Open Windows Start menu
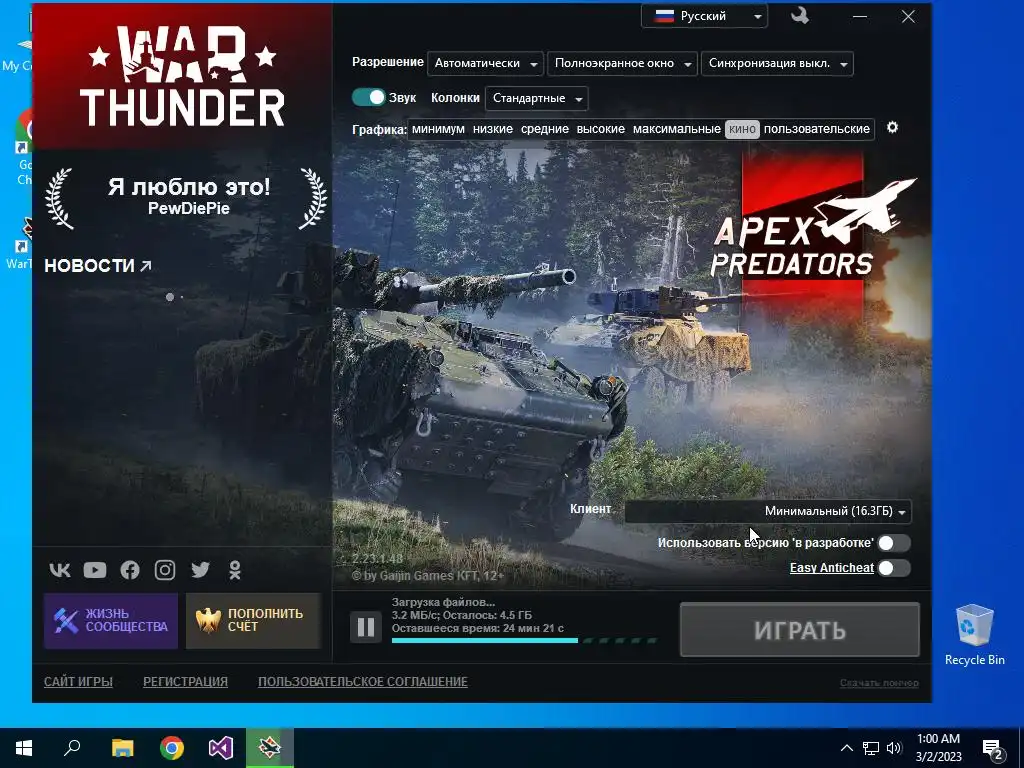 (x=24, y=748)
